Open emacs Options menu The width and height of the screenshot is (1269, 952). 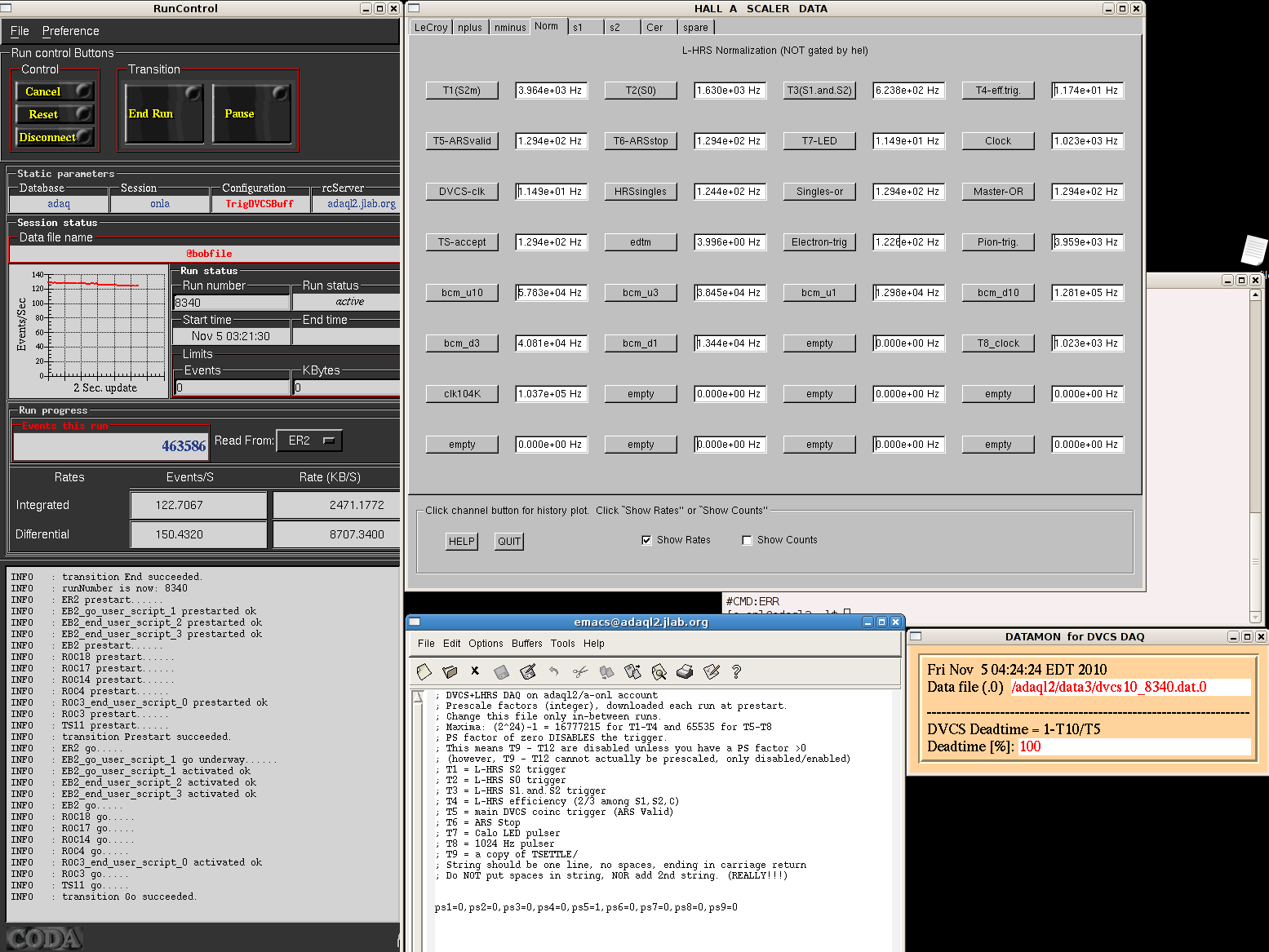[x=486, y=644]
